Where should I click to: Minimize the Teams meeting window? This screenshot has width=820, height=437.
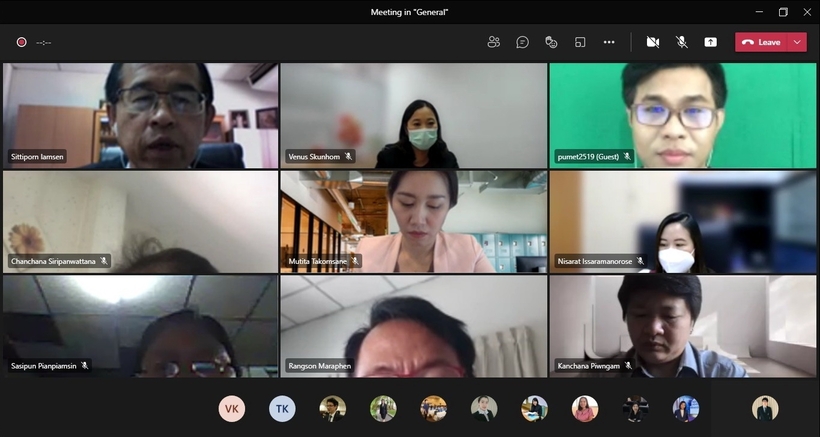tap(759, 12)
